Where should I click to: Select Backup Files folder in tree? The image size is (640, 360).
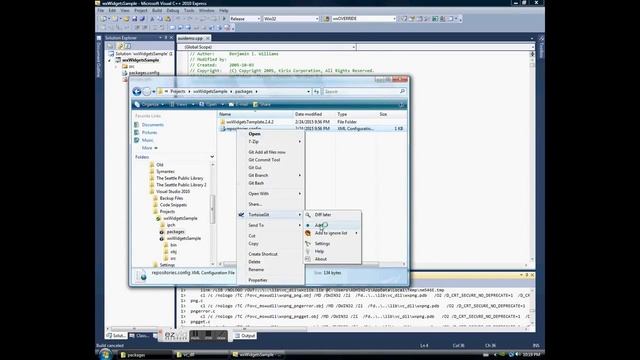(x=171, y=198)
